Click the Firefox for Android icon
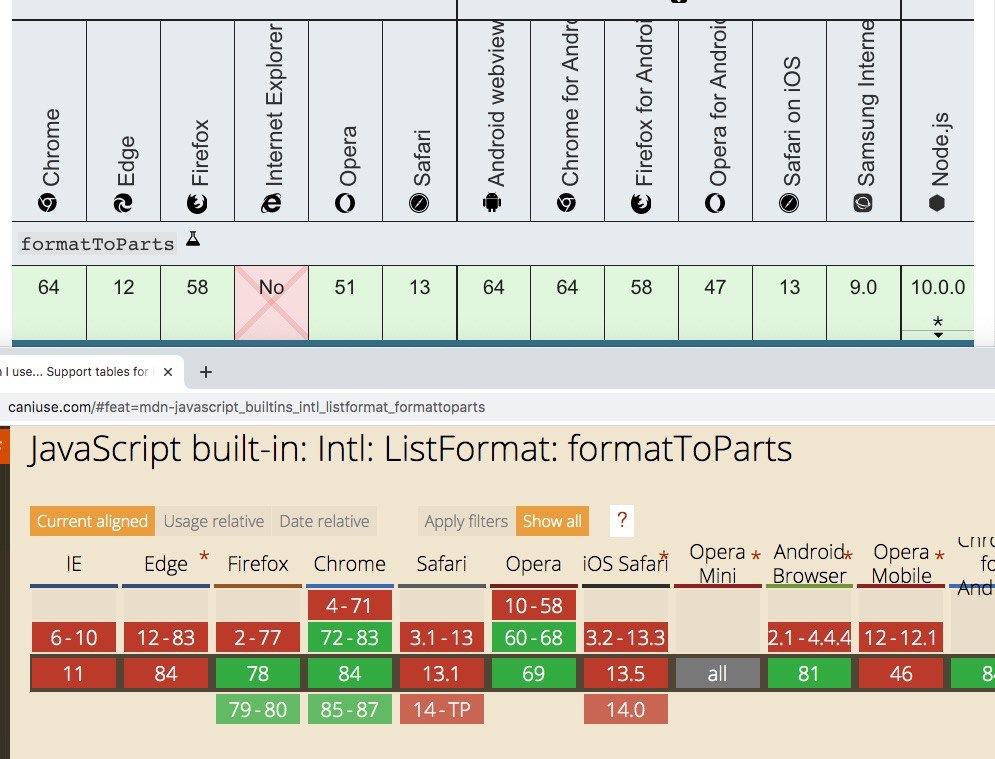The image size is (995, 759). click(x=641, y=203)
